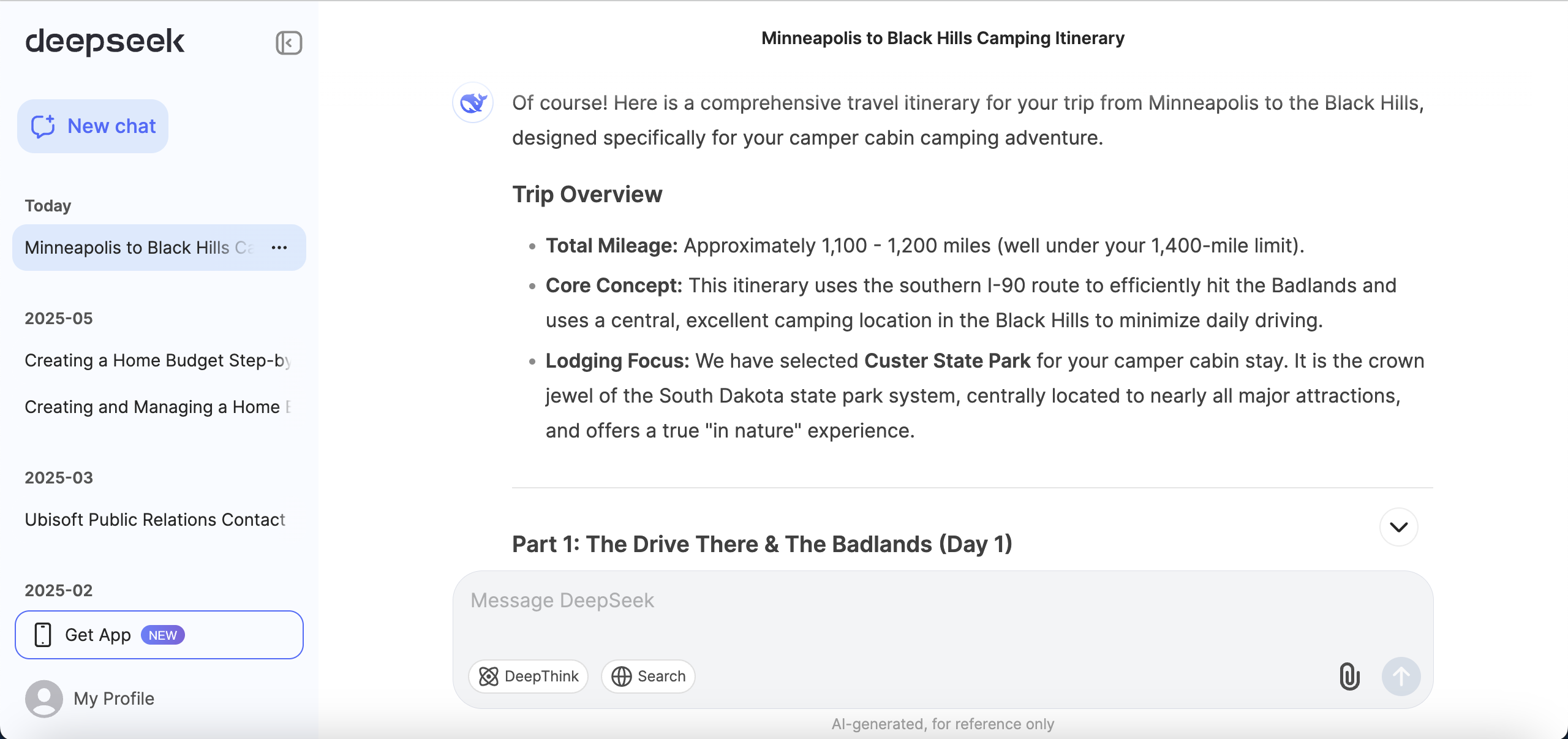Collapse the sidebar panel
This screenshot has height=739, width=1568.
[288, 43]
